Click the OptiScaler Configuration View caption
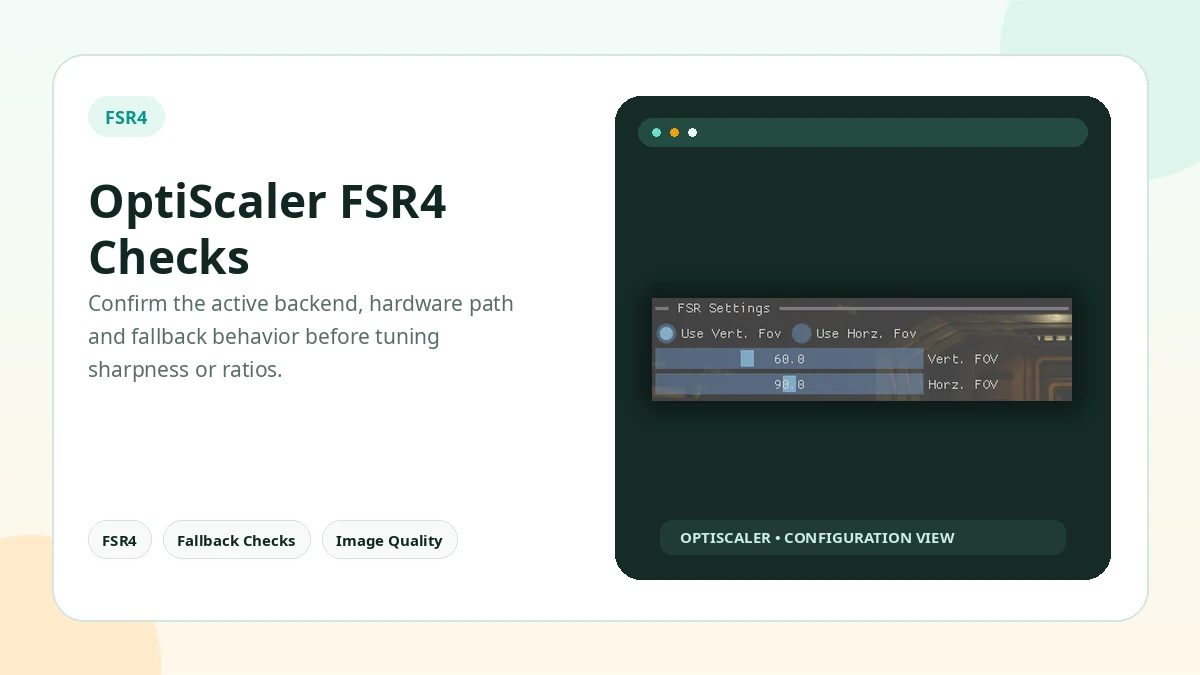This screenshot has height=675, width=1200. click(817, 538)
